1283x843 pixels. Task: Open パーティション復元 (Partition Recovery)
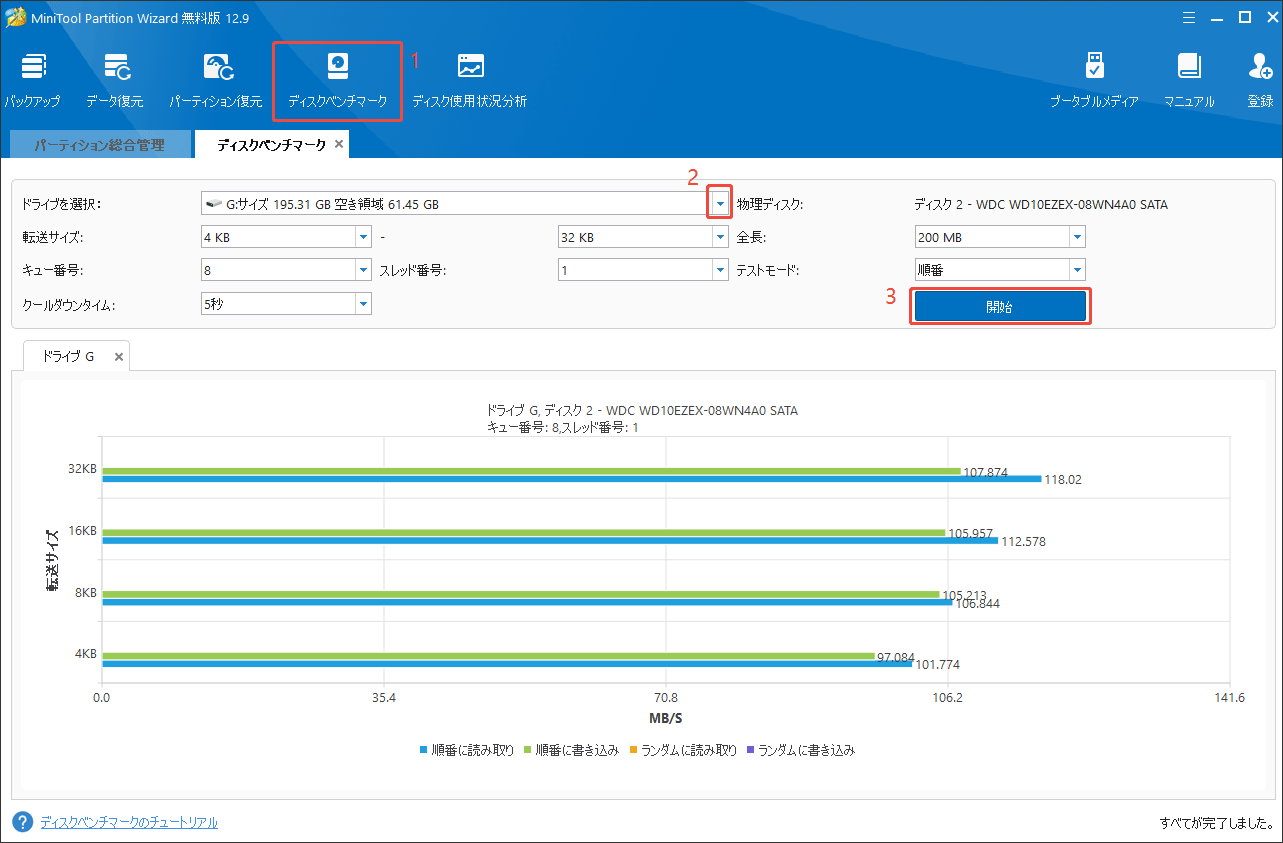[217, 78]
